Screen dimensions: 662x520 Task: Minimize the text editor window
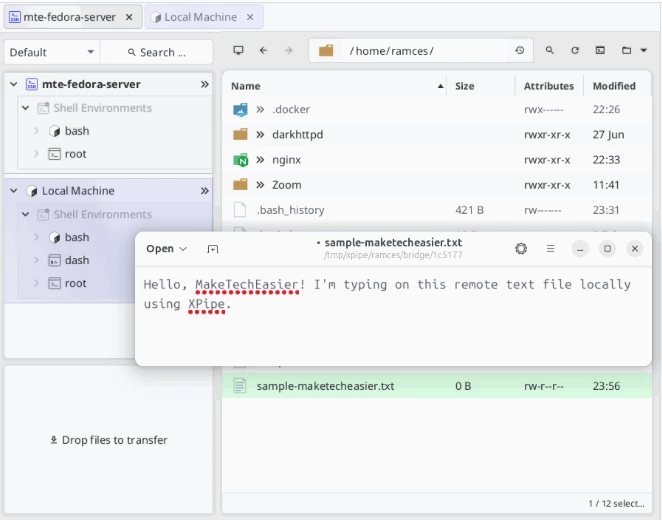point(580,249)
